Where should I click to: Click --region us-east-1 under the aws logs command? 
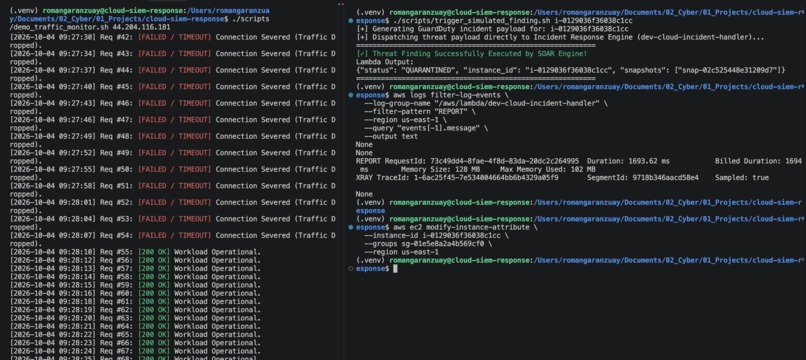(x=406, y=120)
